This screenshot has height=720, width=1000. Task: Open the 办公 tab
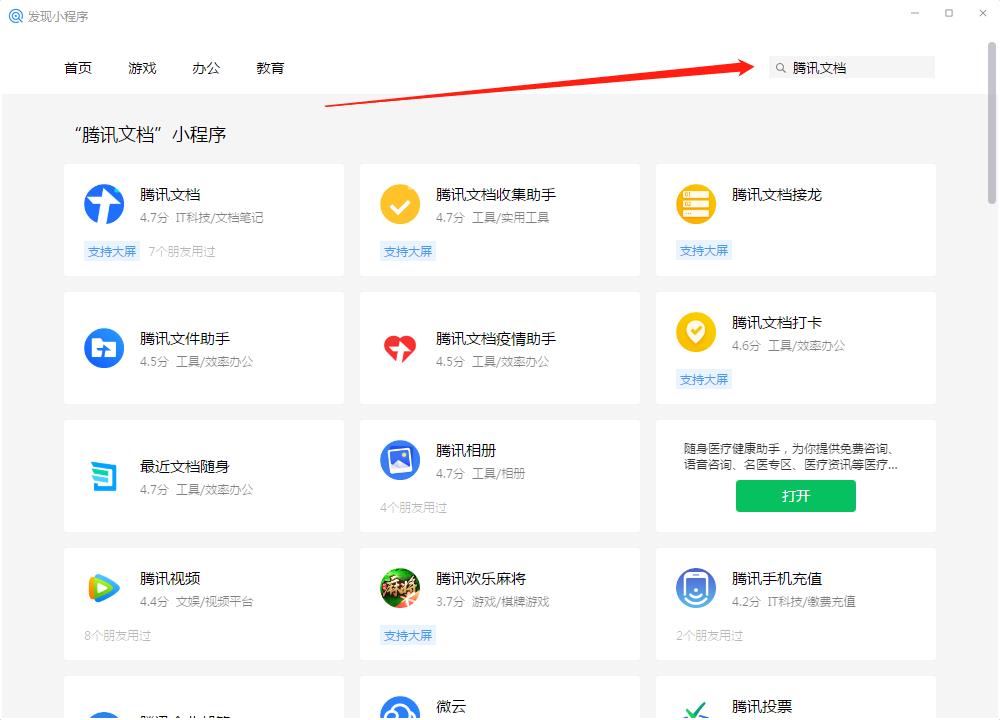click(206, 68)
